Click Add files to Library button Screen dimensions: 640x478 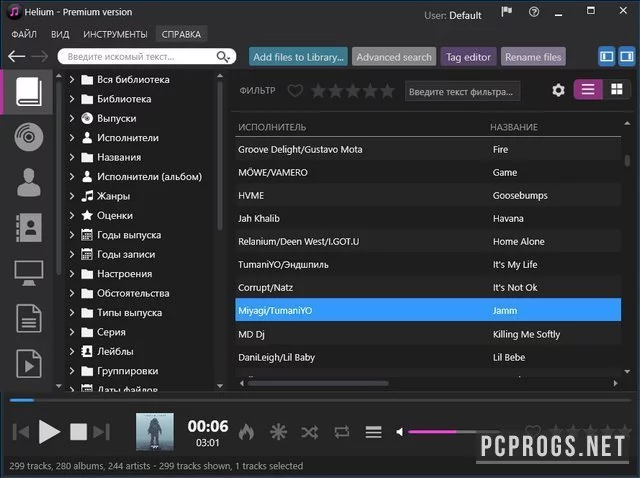pyautogui.click(x=298, y=57)
